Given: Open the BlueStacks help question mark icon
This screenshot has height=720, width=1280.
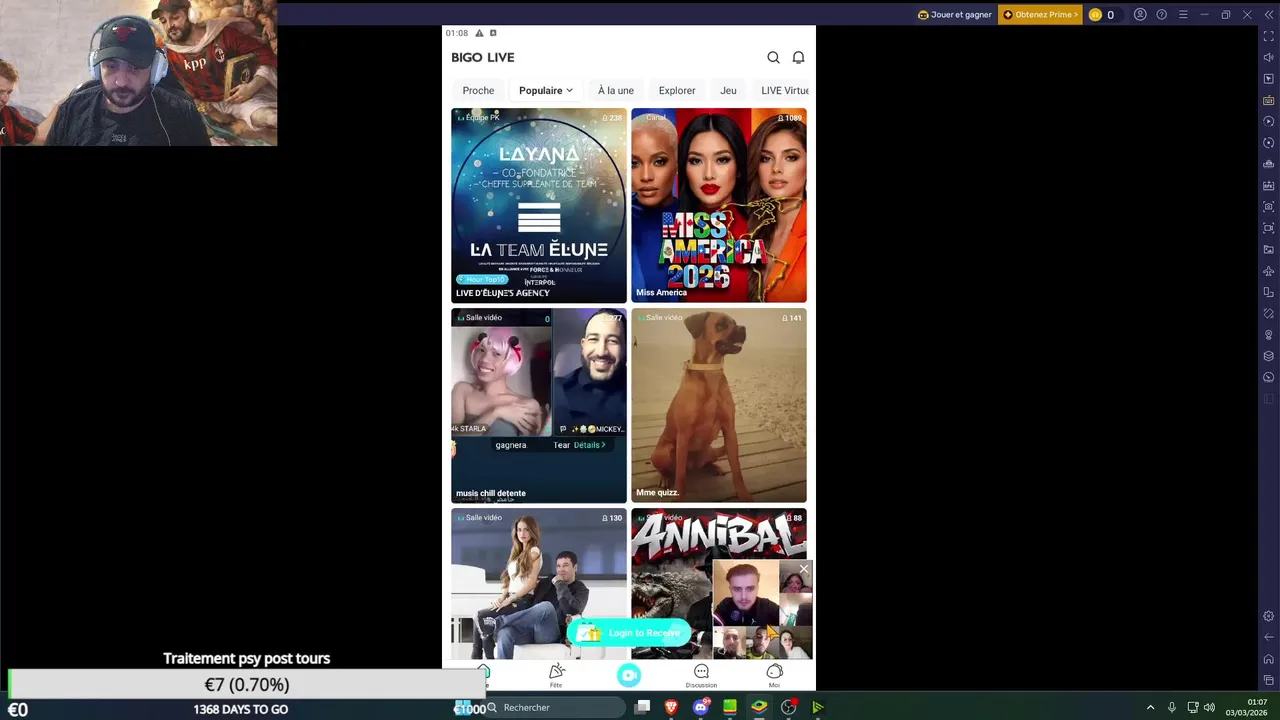Looking at the screenshot, I should point(1161,15).
